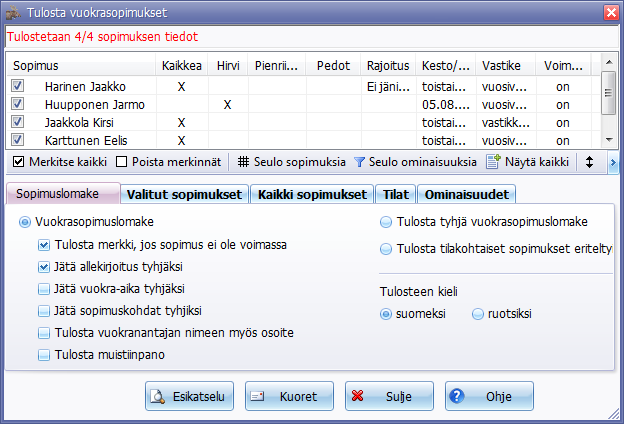Click the Ei jäni... restriction cell

(x=388, y=86)
